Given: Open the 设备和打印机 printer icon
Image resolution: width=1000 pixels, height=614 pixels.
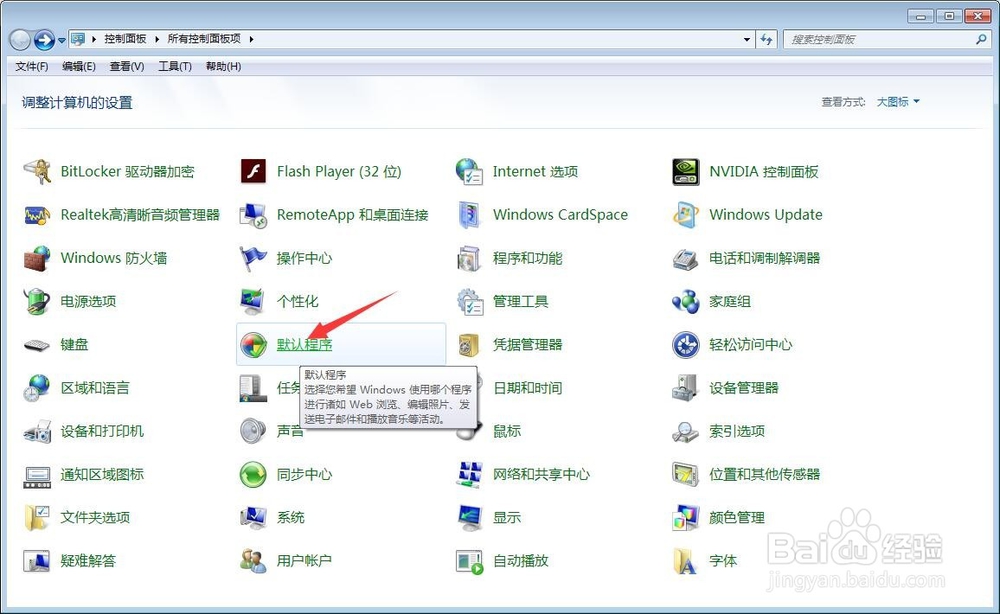Looking at the screenshot, I should point(37,432).
